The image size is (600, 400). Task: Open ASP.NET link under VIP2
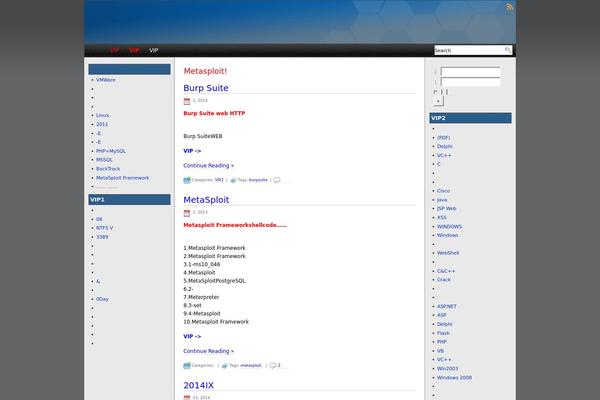(x=447, y=307)
